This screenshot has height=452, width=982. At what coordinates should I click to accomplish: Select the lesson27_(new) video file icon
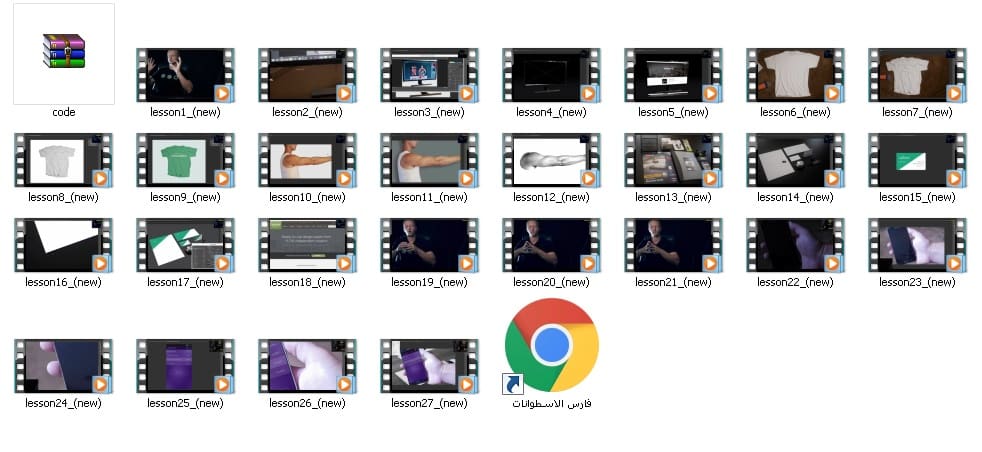[x=430, y=367]
